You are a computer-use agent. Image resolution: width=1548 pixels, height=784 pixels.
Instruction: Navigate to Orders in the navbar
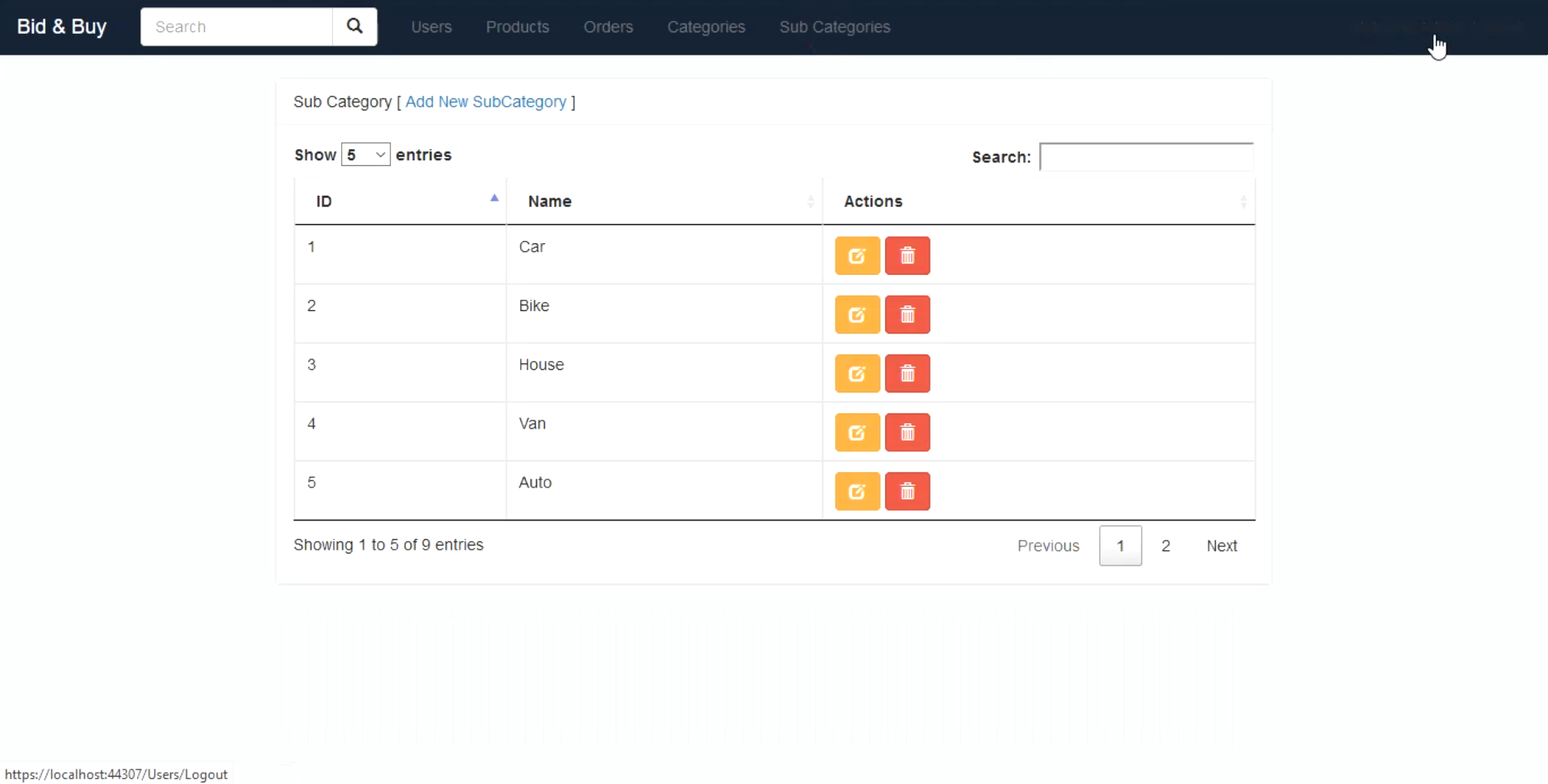click(608, 27)
